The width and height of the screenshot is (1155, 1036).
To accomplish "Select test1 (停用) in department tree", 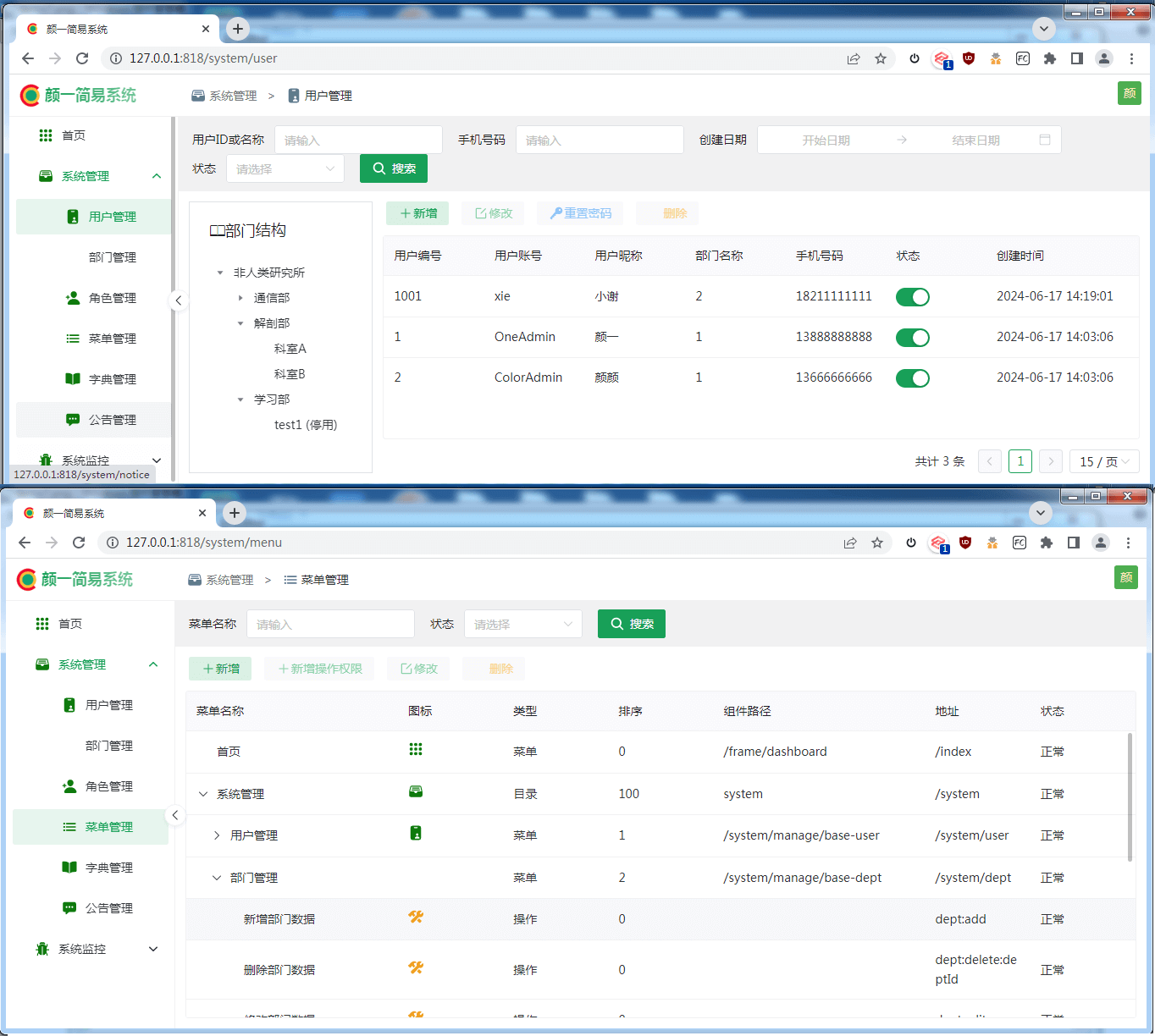I will [x=306, y=425].
